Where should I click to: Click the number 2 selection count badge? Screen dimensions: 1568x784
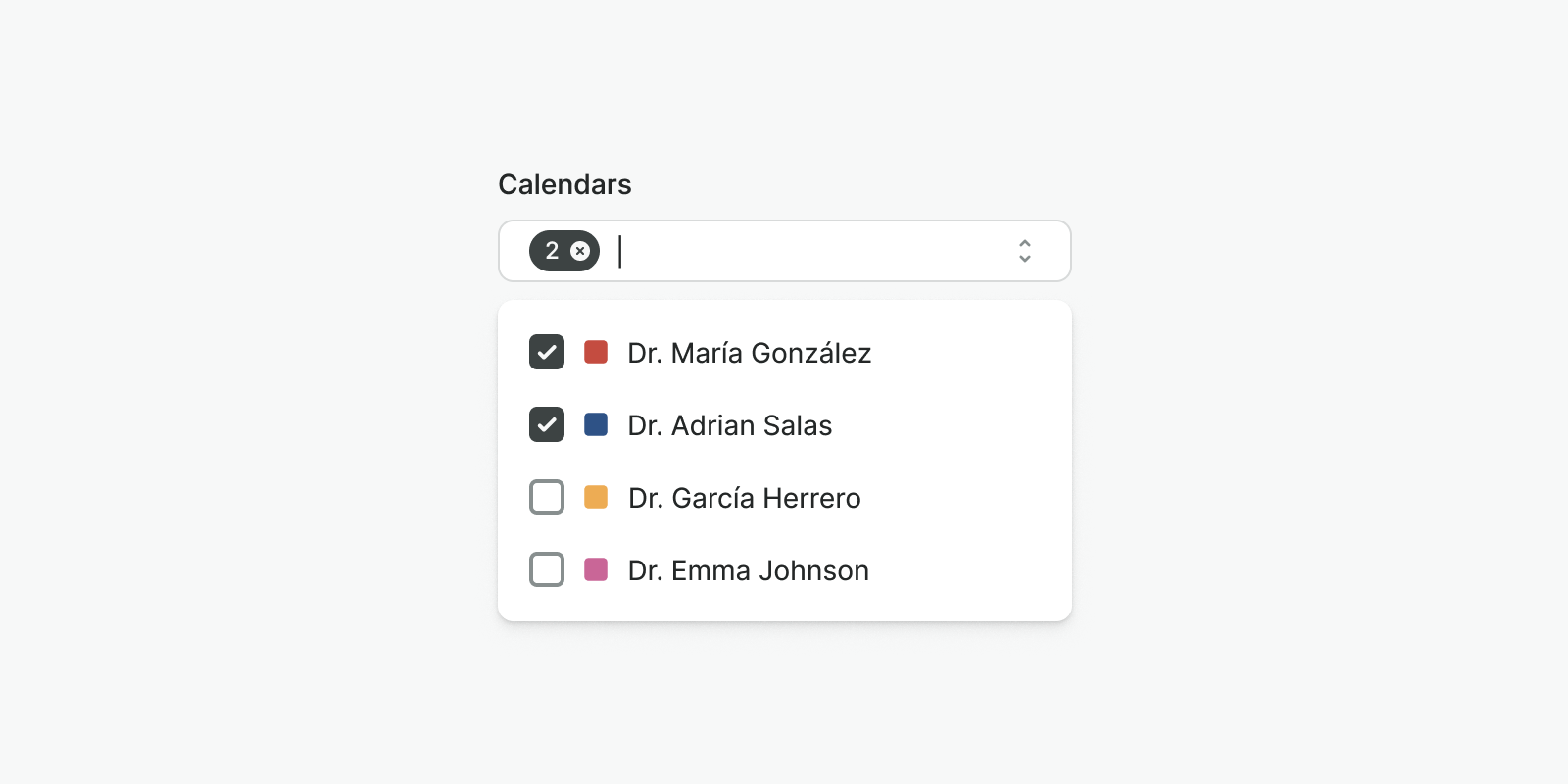552,251
